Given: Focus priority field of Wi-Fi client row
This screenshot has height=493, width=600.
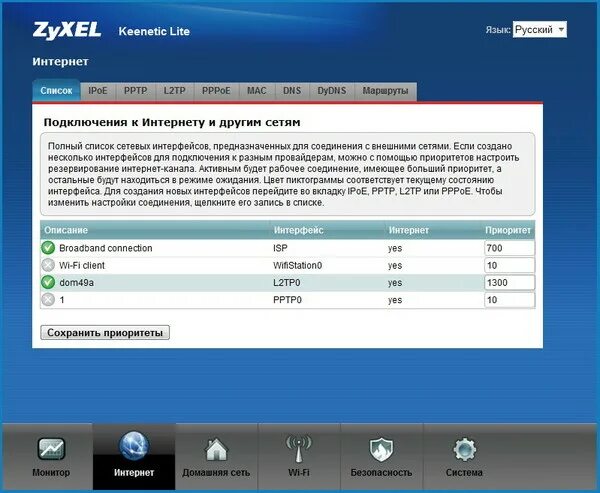Looking at the screenshot, I should [509, 265].
